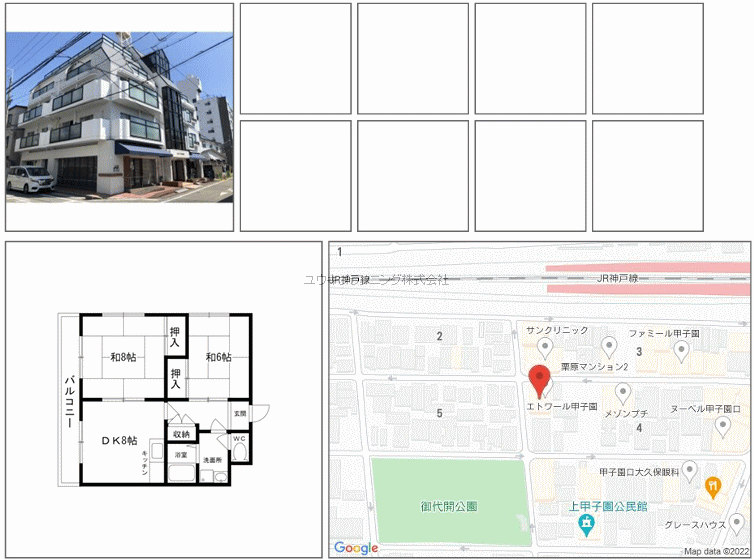This screenshot has height=560, width=754.
Task: Select the サンクリニック map pin
Action: pyautogui.click(x=545, y=347)
